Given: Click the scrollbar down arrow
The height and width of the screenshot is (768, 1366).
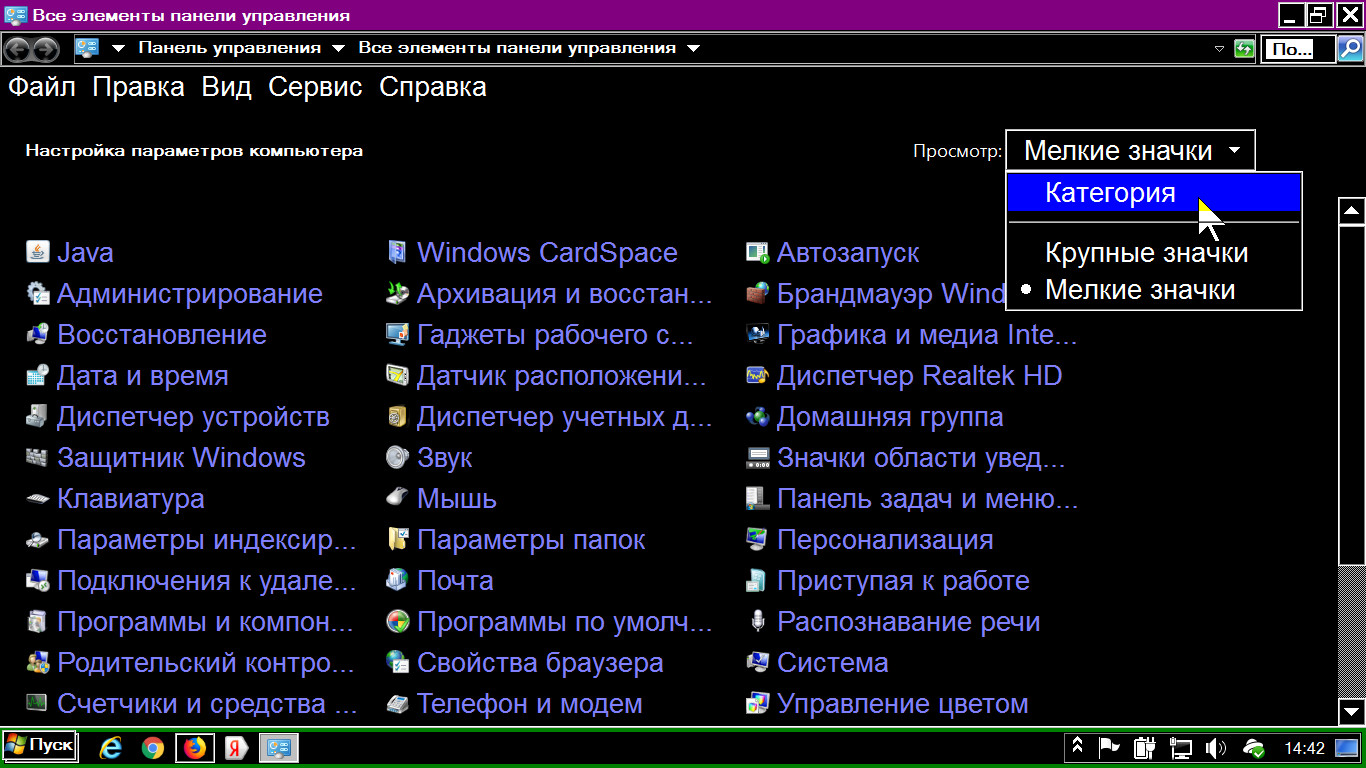Looking at the screenshot, I should click(x=1351, y=711).
